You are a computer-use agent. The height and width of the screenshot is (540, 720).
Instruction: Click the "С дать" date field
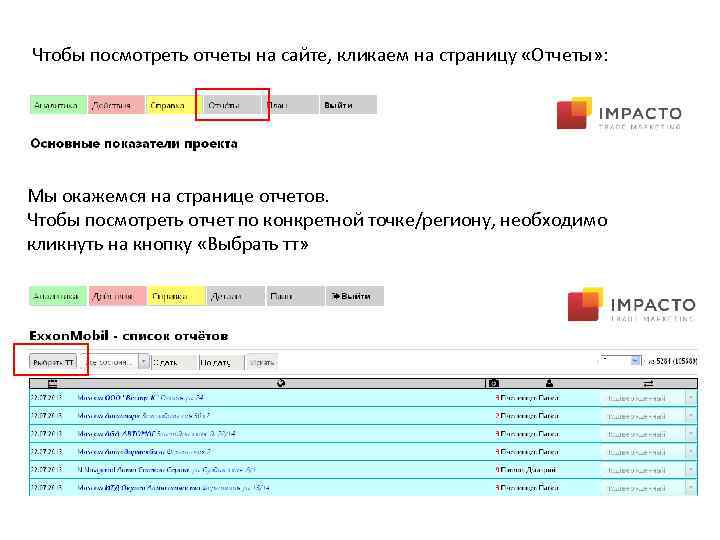point(174,362)
